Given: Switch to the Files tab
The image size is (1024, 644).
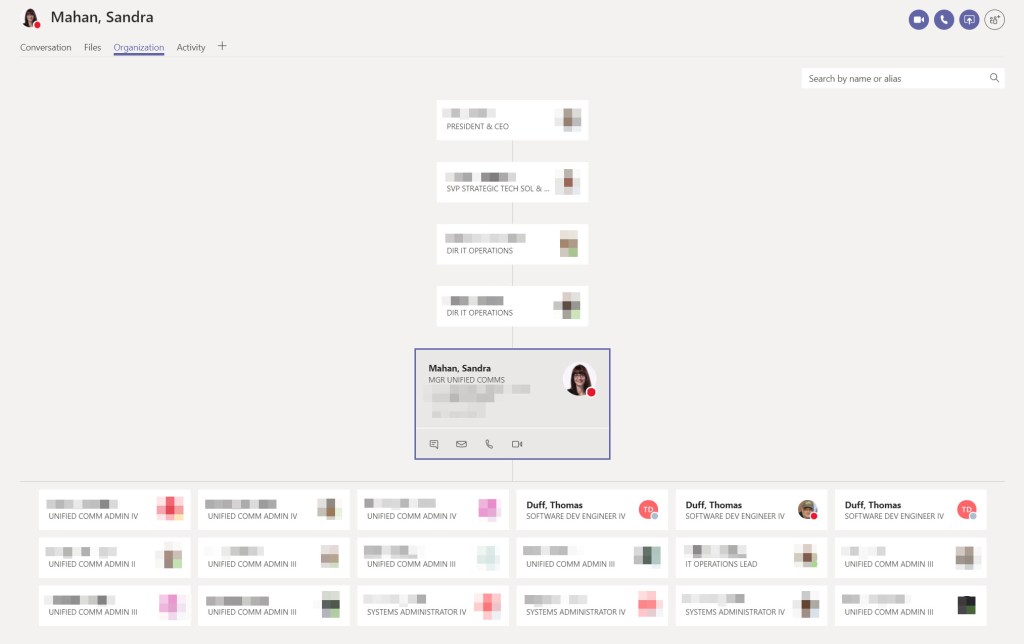Looking at the screenshot, I should pos(91,47).
